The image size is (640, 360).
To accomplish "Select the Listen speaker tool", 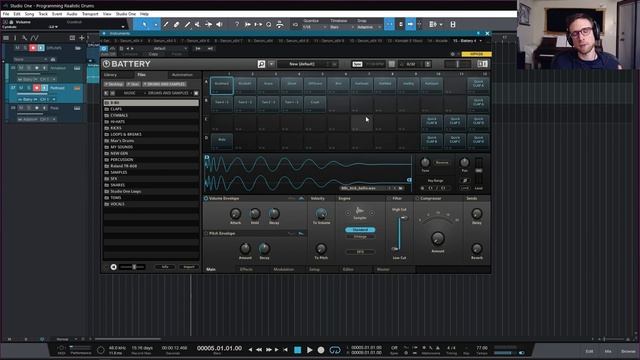I will 219,24.
